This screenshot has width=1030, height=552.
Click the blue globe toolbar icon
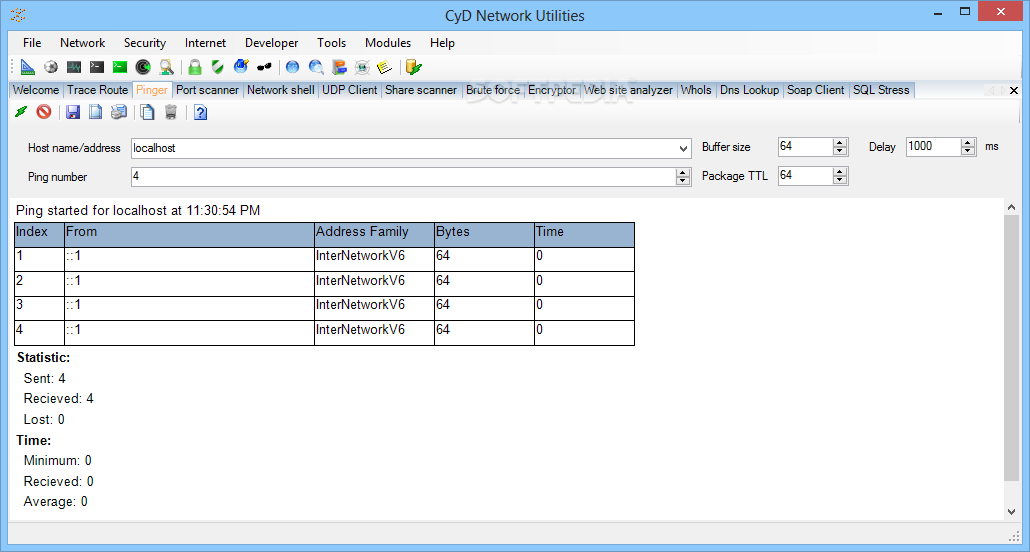[292, 66]
